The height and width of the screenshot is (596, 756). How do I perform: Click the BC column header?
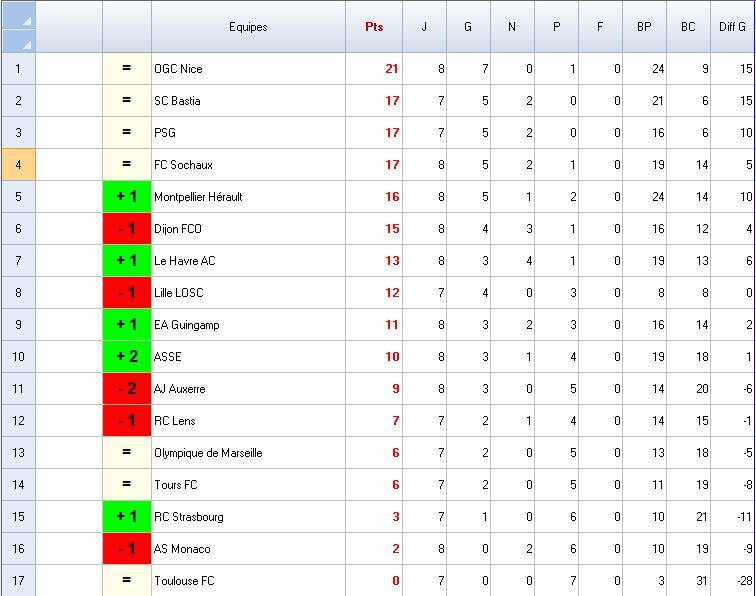point(688,27)
